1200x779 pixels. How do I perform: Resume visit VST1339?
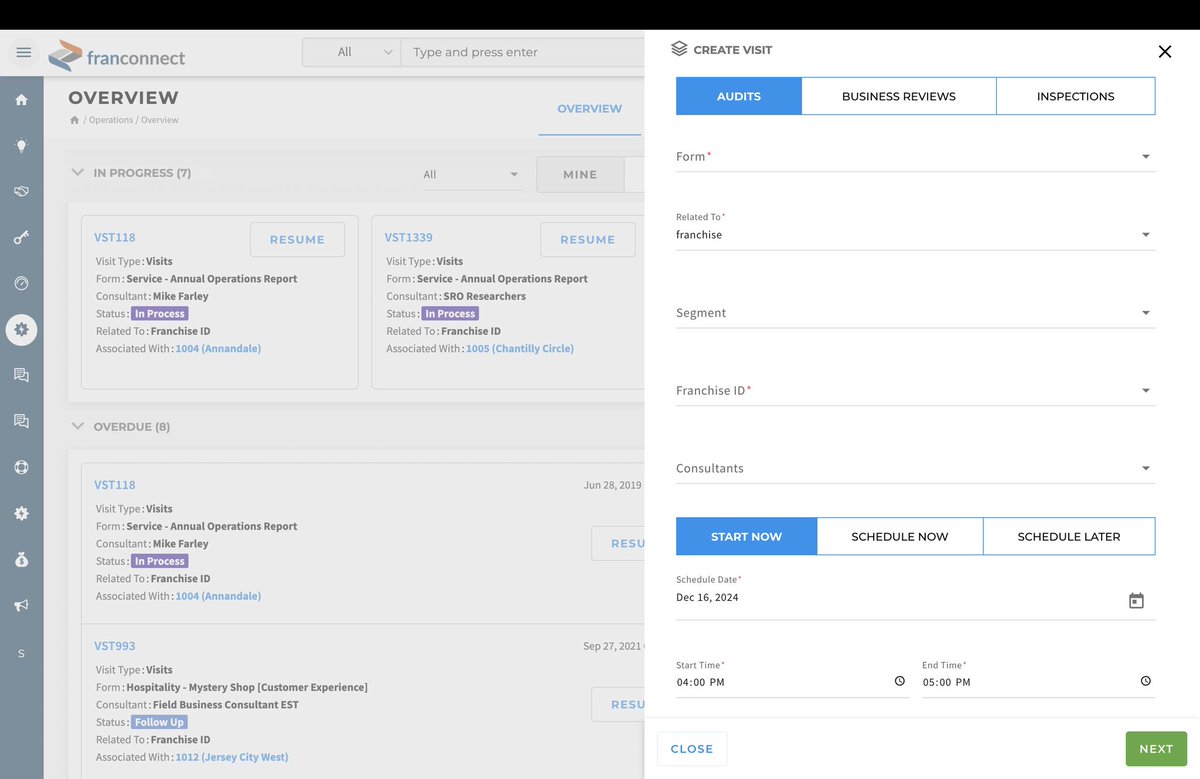[588, 240]
